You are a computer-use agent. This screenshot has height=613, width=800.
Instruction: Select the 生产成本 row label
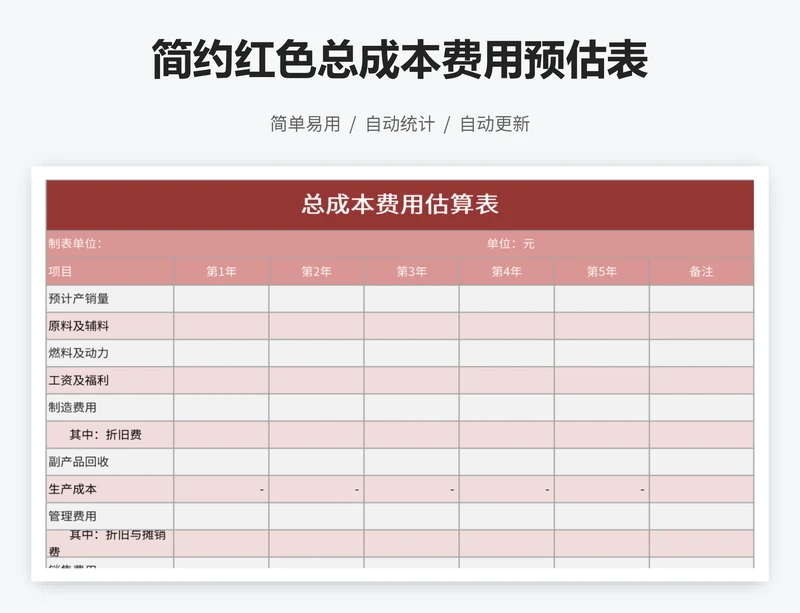[x=110, y=489]
